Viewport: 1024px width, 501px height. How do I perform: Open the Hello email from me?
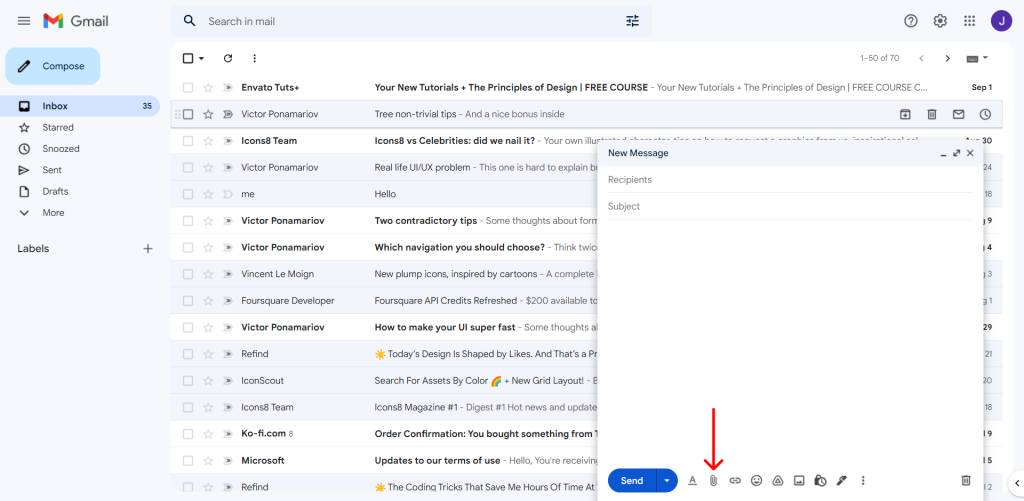pos(384,194)
